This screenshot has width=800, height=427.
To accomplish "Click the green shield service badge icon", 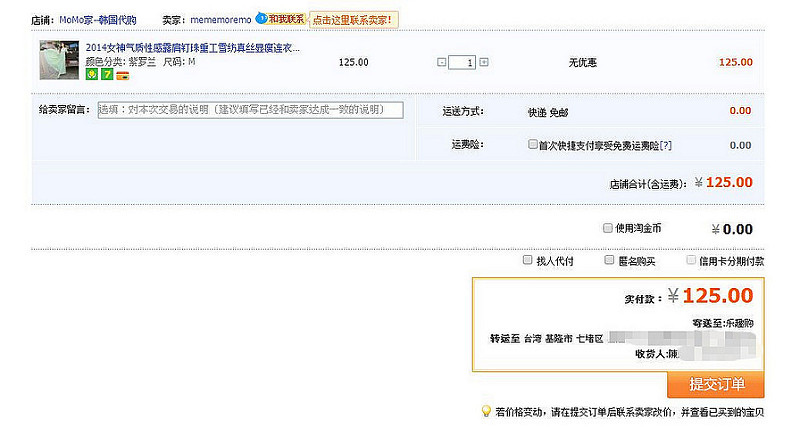I will point(92,75).
